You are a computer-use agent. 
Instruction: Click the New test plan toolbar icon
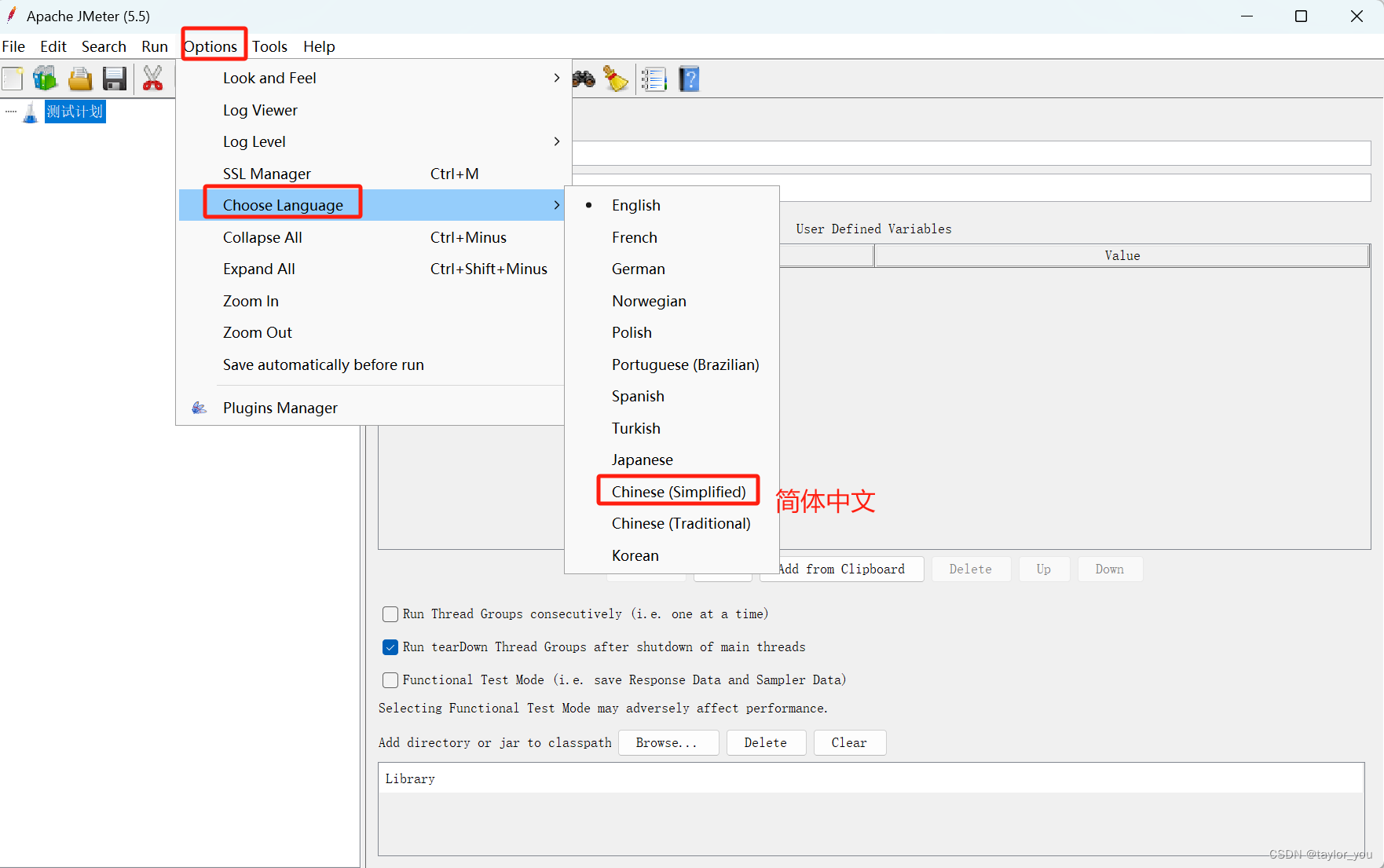(12, 79)
